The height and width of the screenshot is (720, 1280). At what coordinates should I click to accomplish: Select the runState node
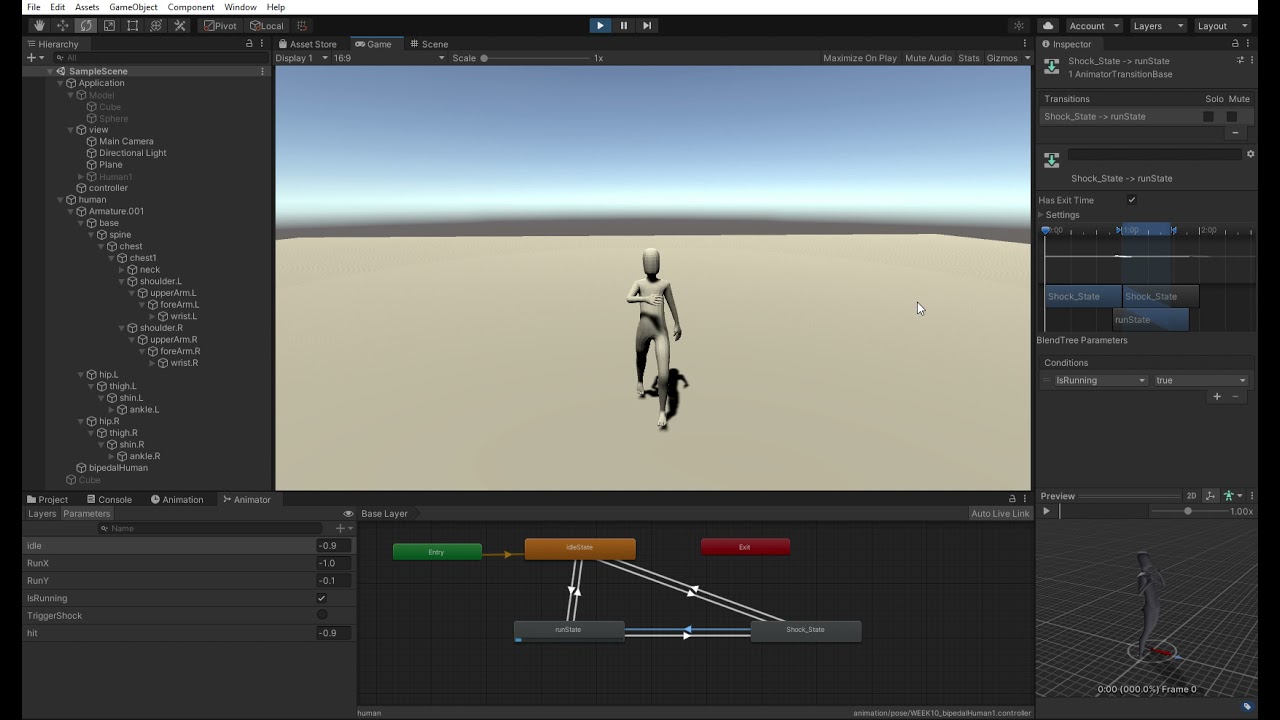pos(569,631)
